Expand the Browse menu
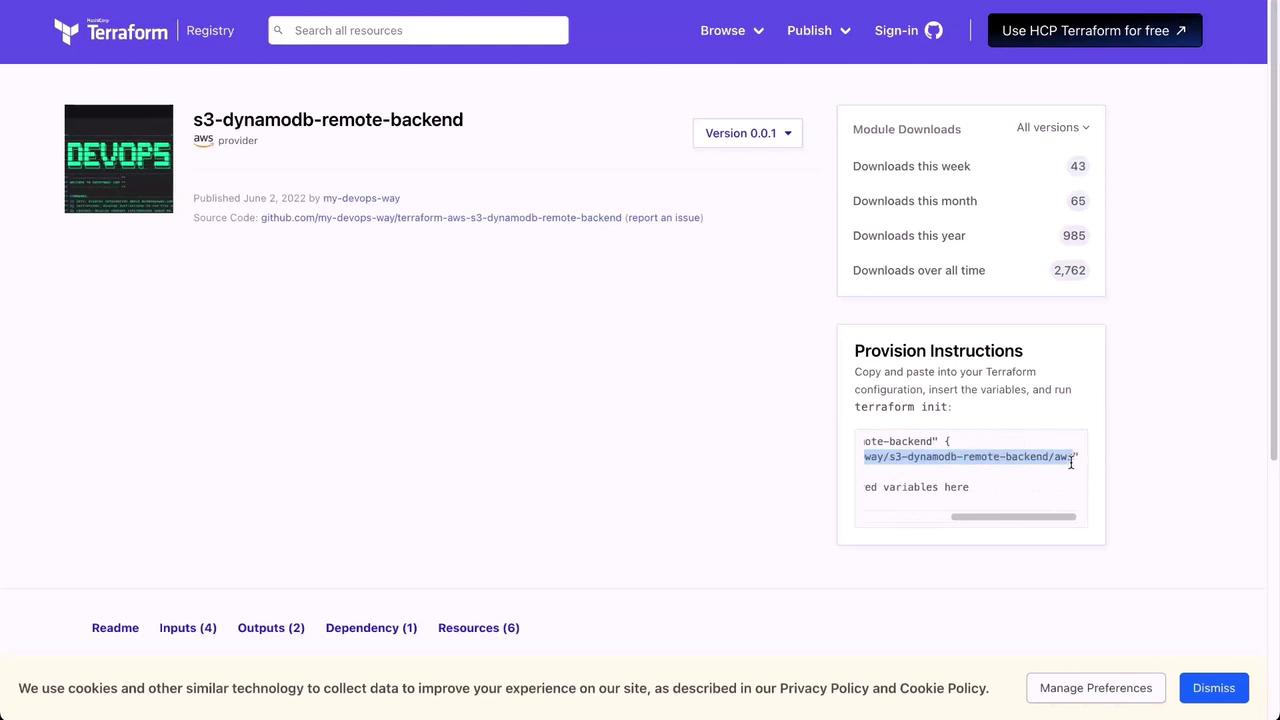Screen dimensions: 1280x720 coord(732,30)
